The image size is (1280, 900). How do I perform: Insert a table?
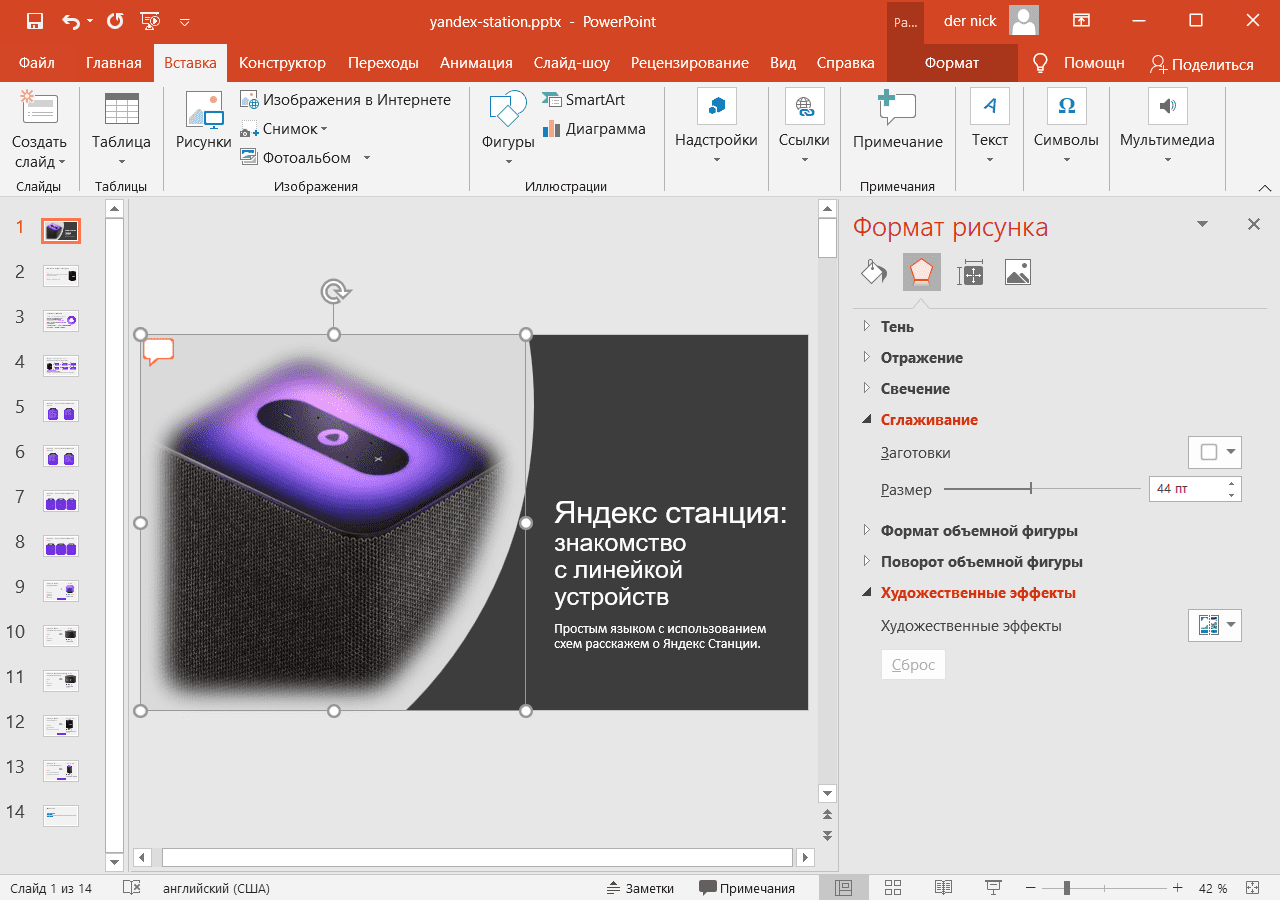coord(121,131)
